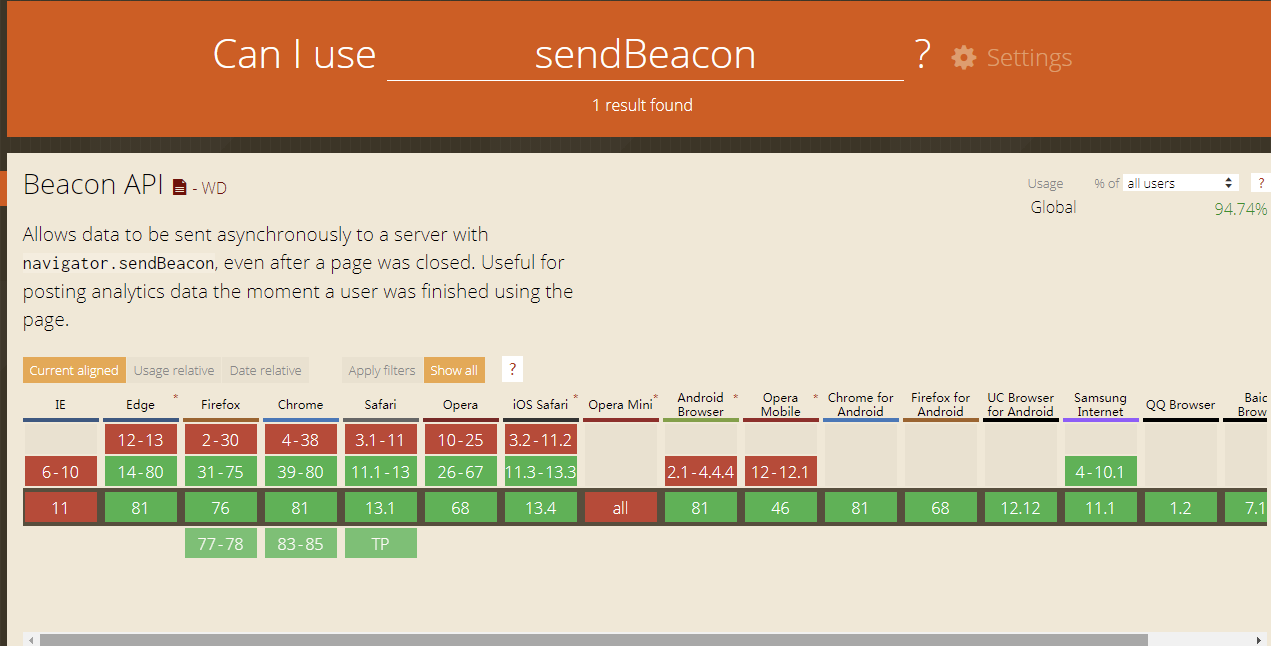The height and width of the screenshot is (646, 1271).
Task: Select the IE 6-10 support cell
Action: click(60, 471)
